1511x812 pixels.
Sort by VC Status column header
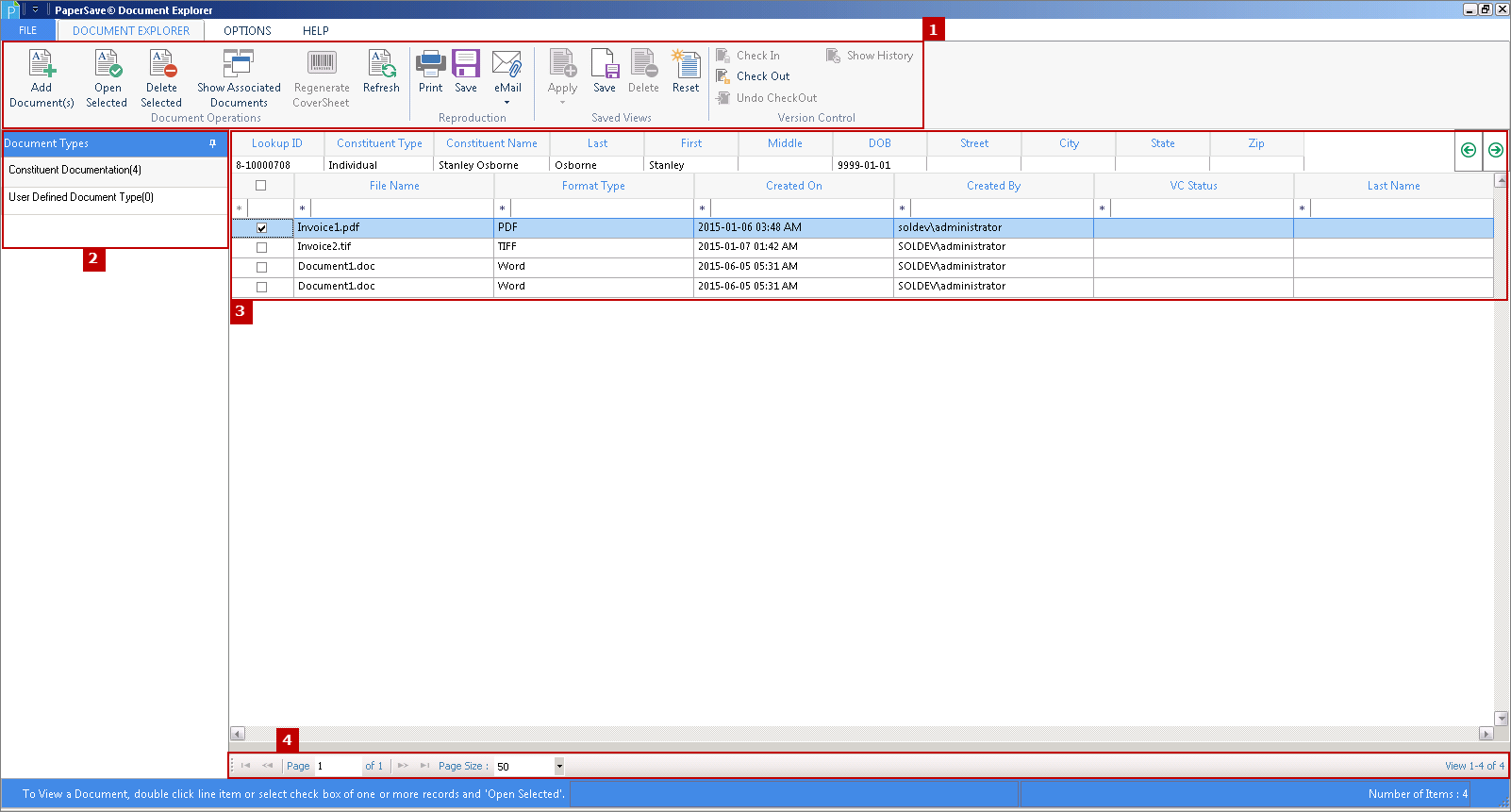coord(1193,186)
